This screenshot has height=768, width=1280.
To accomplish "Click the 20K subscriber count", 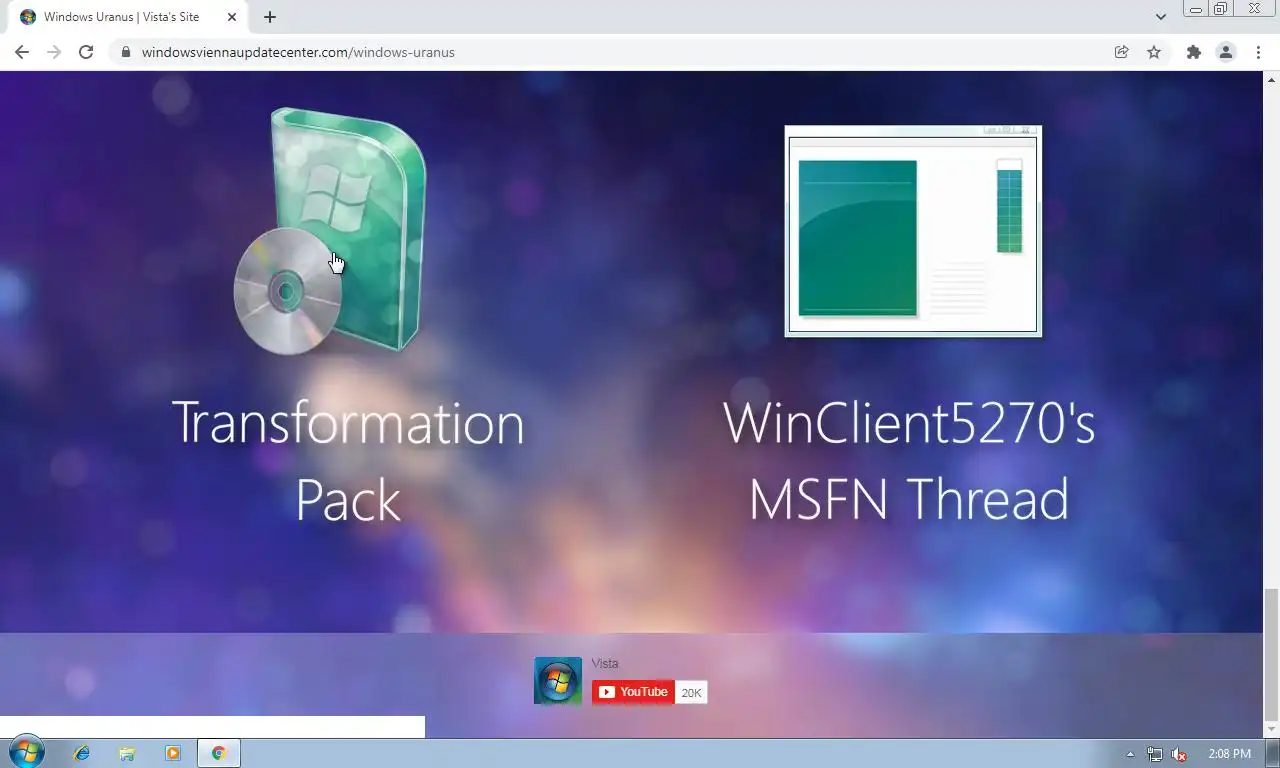I will point(692,692).
